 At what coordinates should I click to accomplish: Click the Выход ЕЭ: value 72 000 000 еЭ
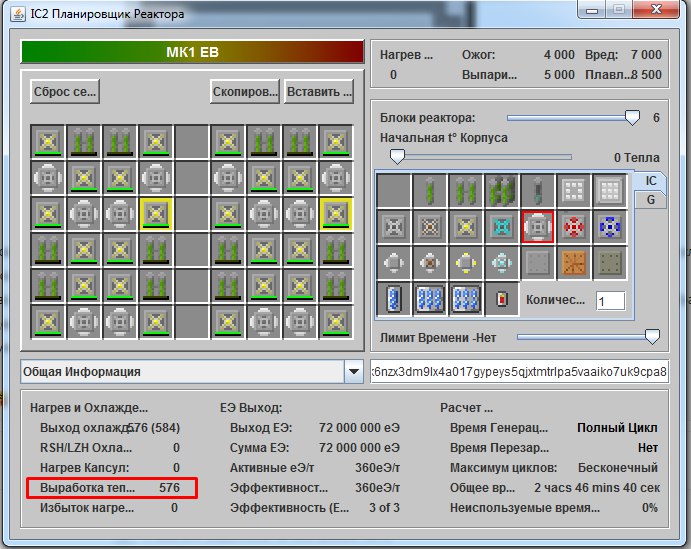pyautogui.click(x=359, y=428)
